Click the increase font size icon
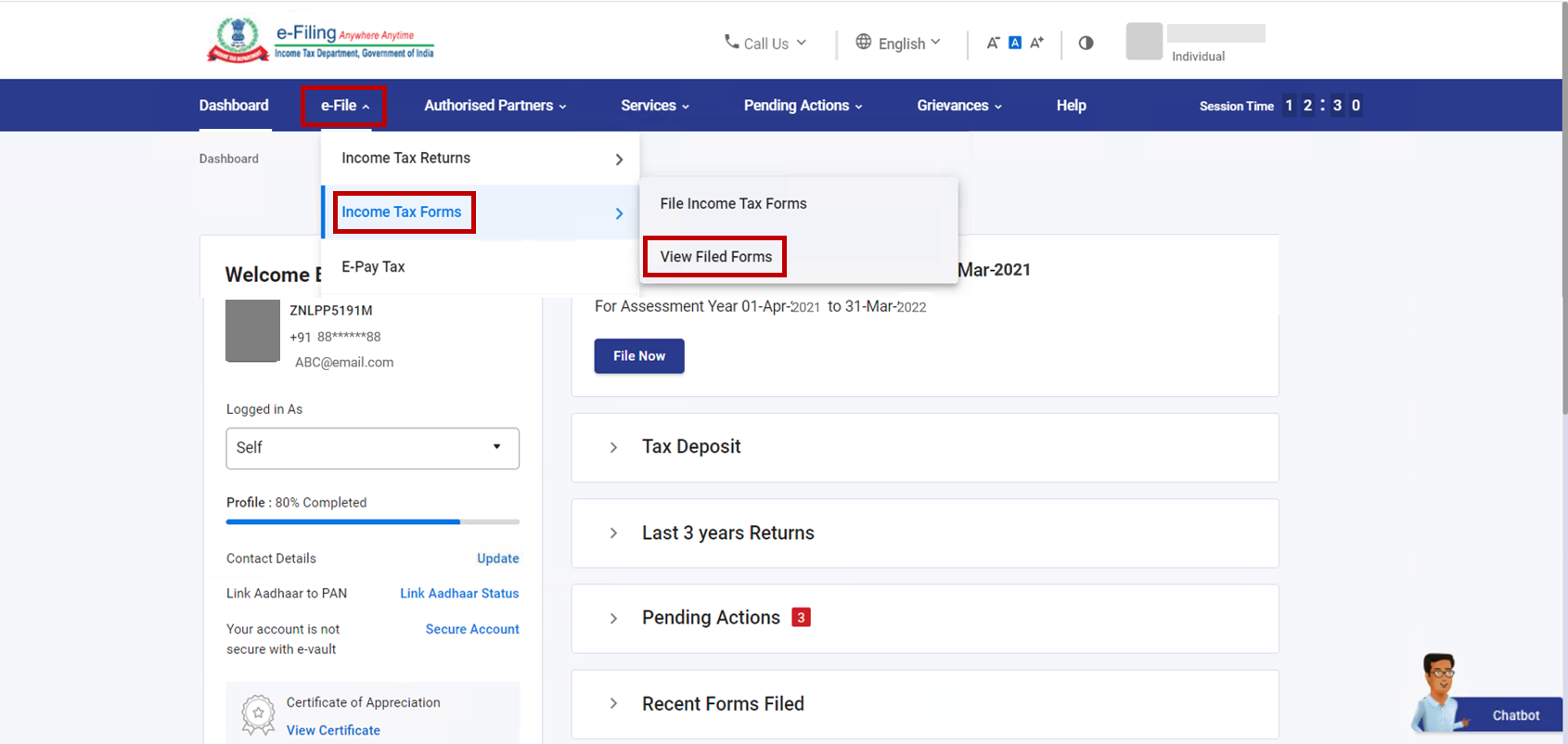The image size is (1568, 744). 1037,43
